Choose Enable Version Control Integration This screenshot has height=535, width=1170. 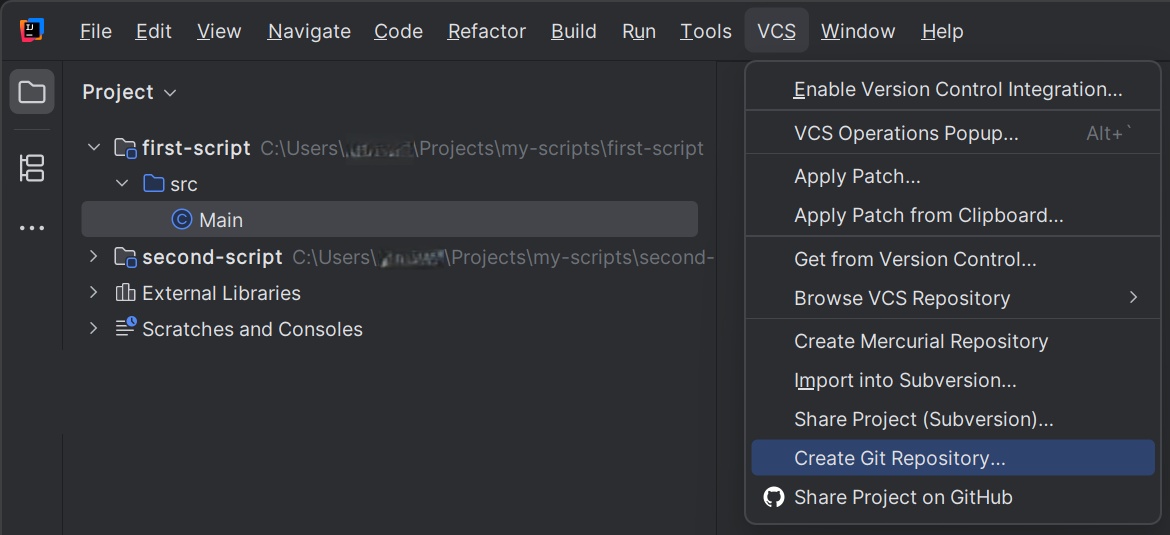(953, 90)
